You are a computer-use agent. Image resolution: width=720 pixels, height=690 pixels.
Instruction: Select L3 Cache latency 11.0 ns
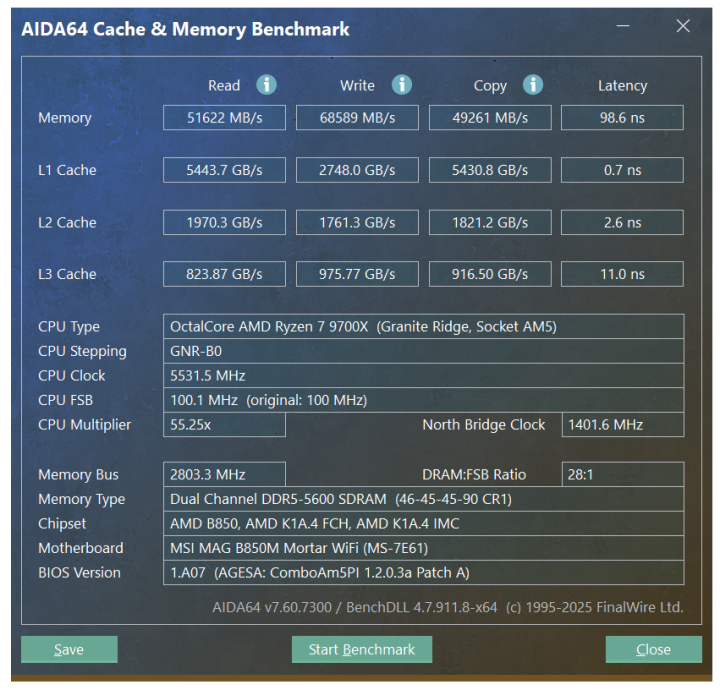[622, 274]
